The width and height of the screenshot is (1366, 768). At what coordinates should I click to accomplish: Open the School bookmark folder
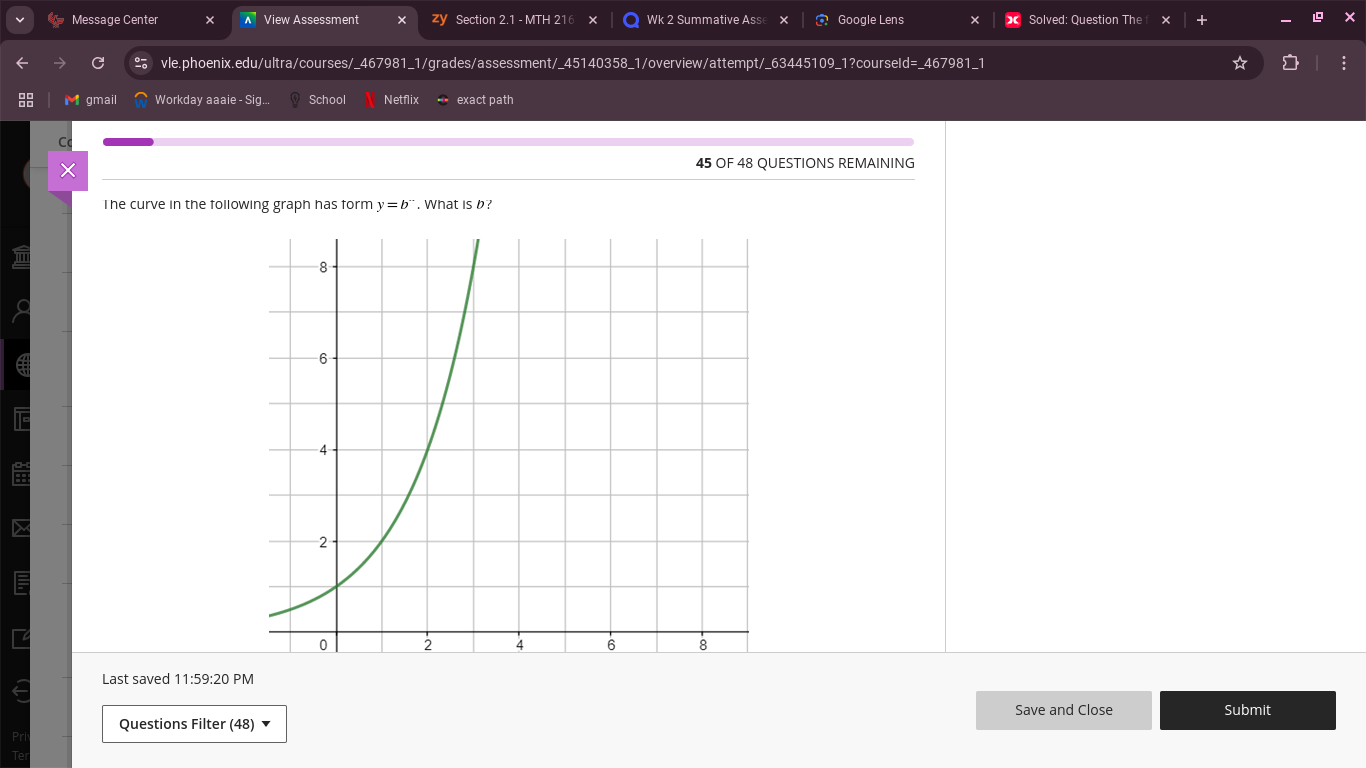(317, 100)
